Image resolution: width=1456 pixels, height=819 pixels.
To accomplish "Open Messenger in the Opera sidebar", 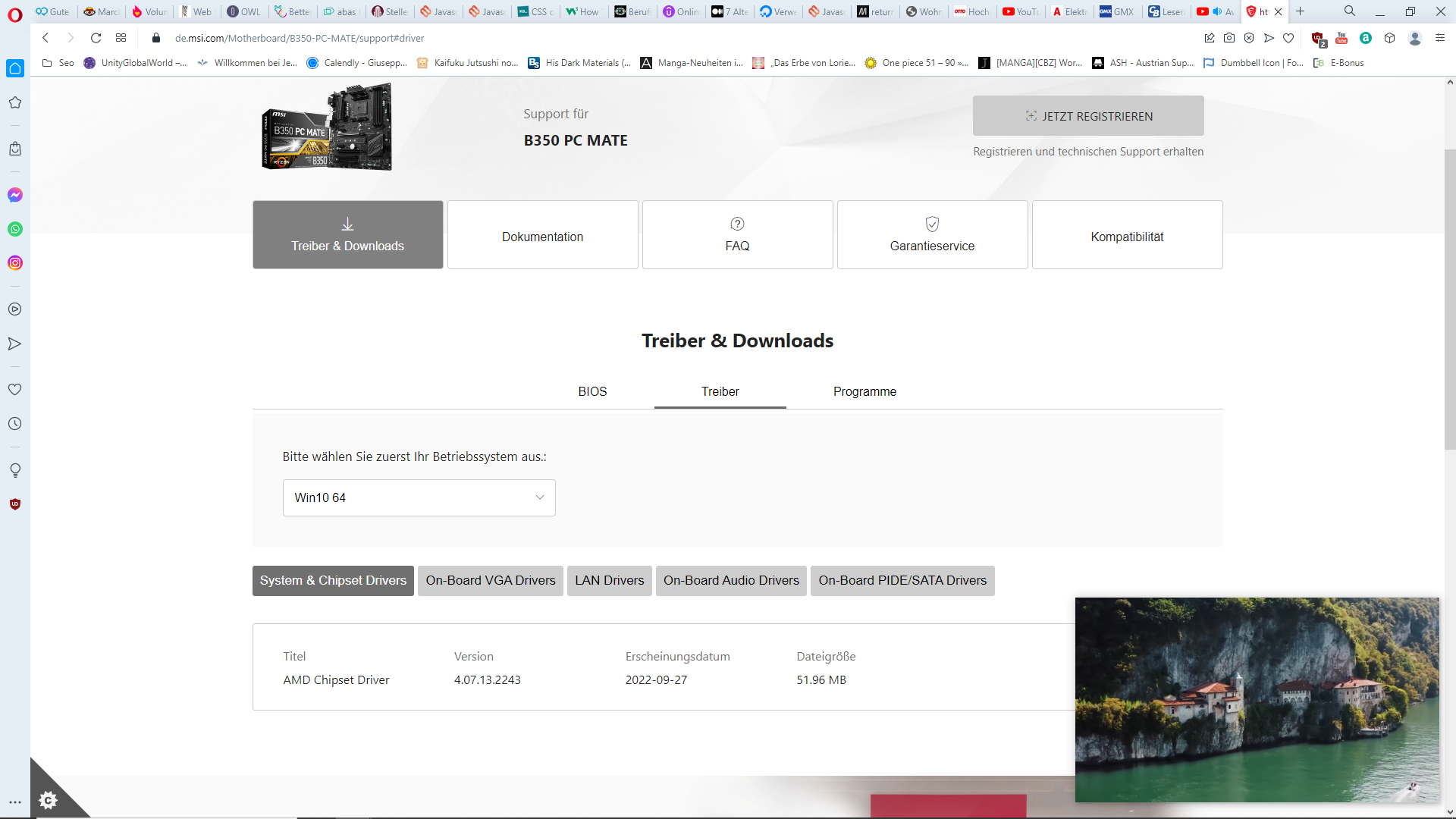I will (x=15, y=195).
